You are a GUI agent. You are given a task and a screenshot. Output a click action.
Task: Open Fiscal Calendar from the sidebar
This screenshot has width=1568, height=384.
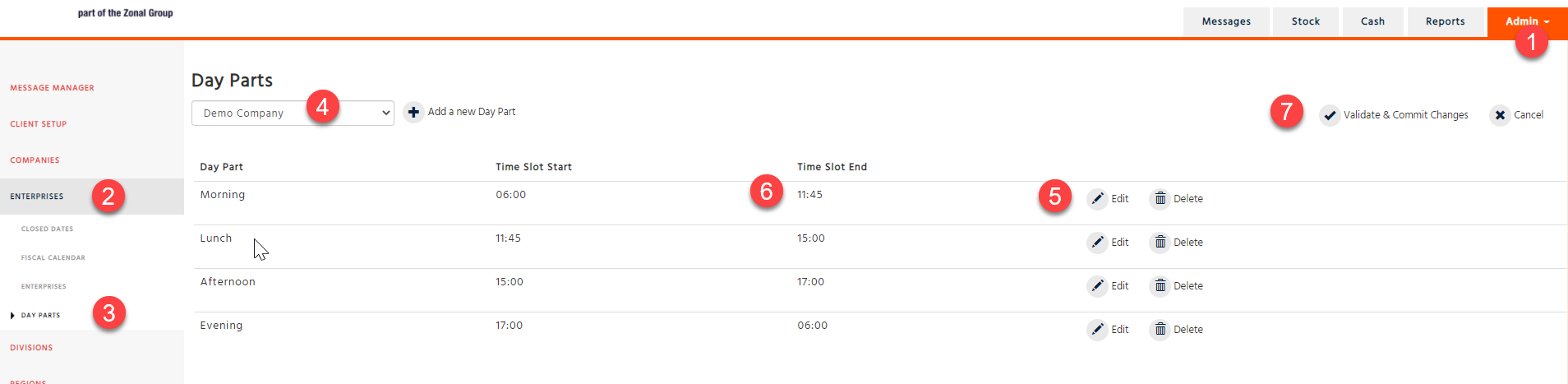(x=53, y=258)
